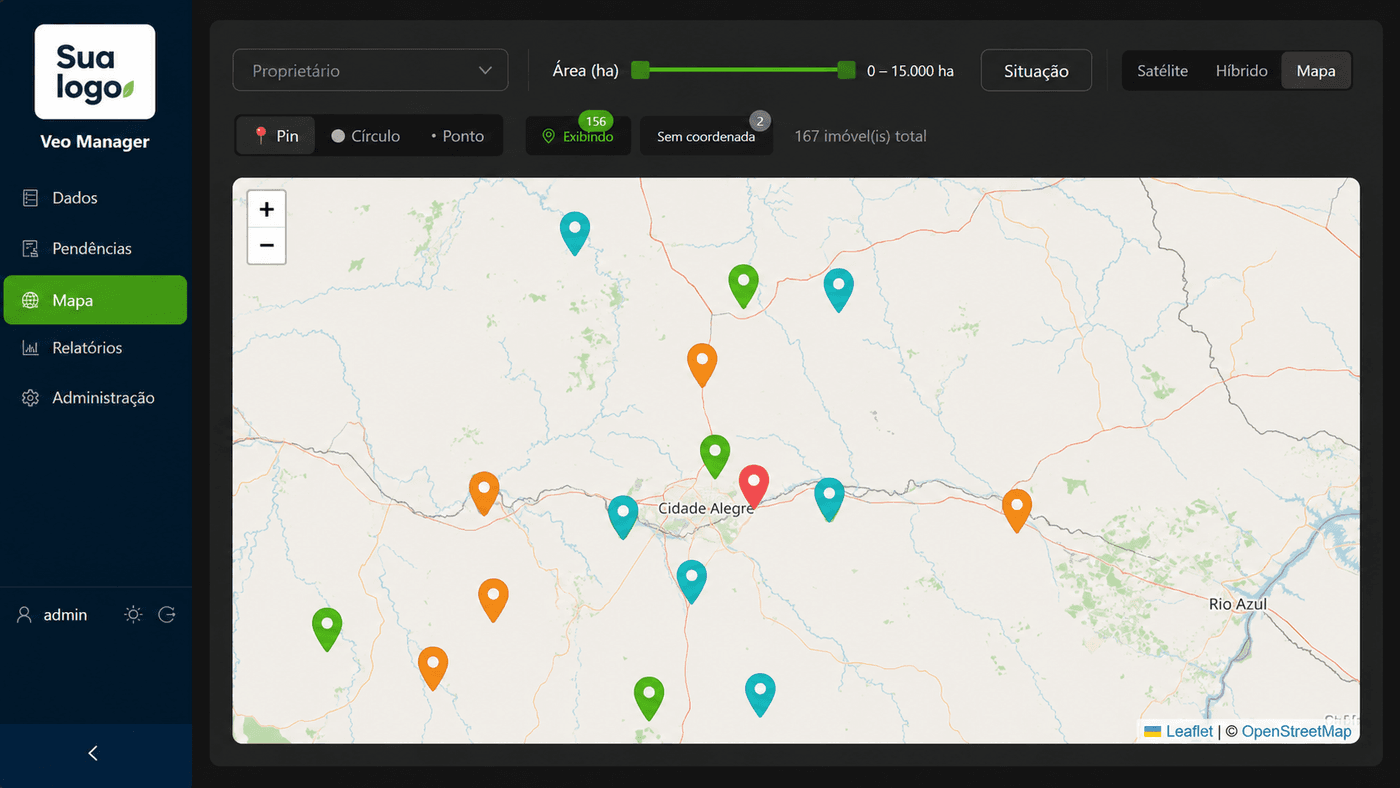1400x788 pixels.
Task: Choose Pin marker style
Action: tap(276, 136)
